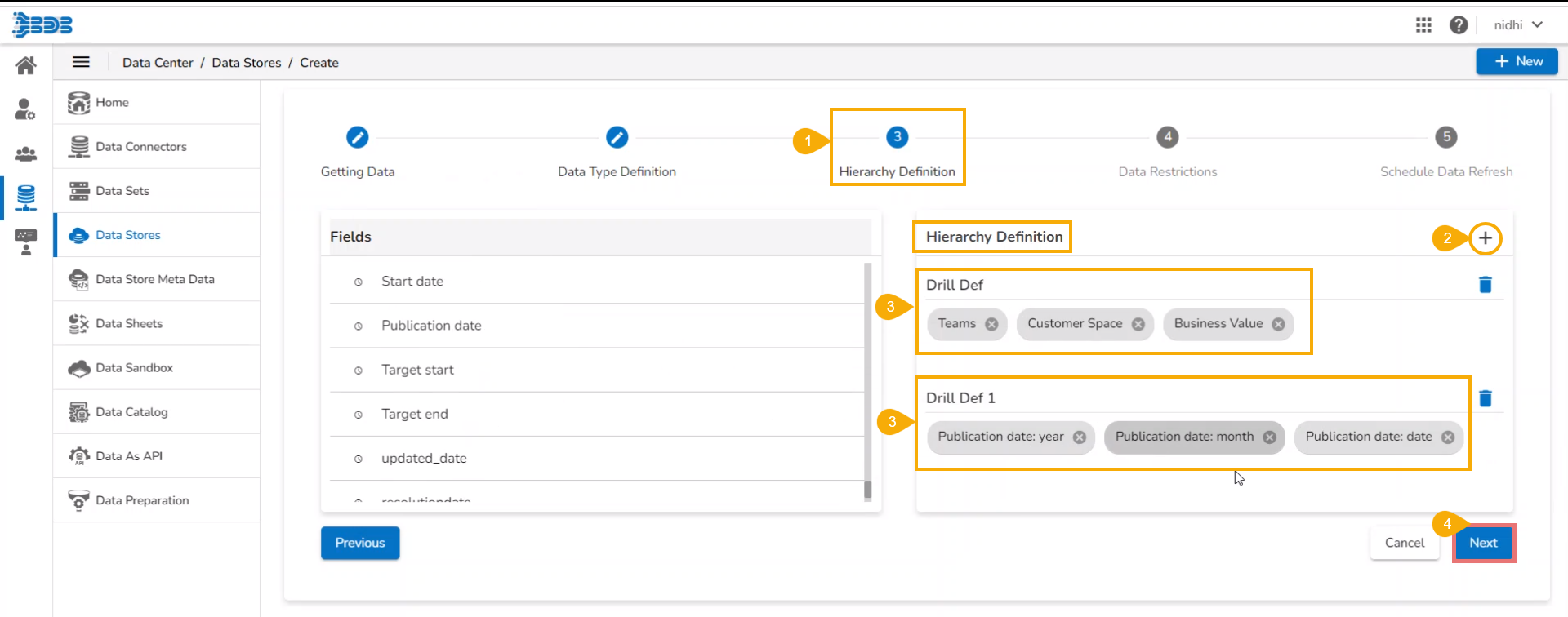This screenshot has height=617, width=1568.
Task: Open Data Preparation in the sidebar
Action: tap(142, 500)
